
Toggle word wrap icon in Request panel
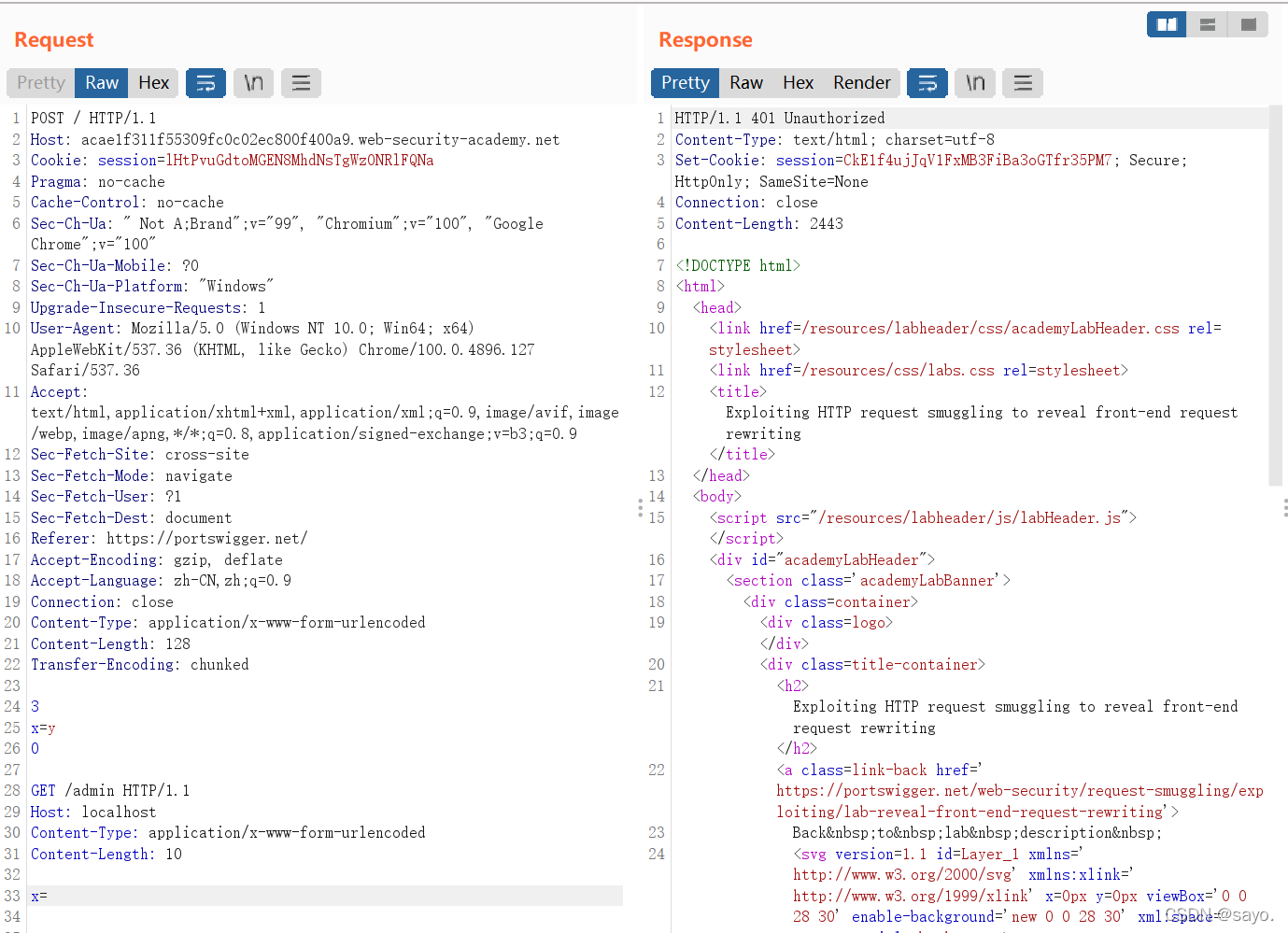coord(205,83)
